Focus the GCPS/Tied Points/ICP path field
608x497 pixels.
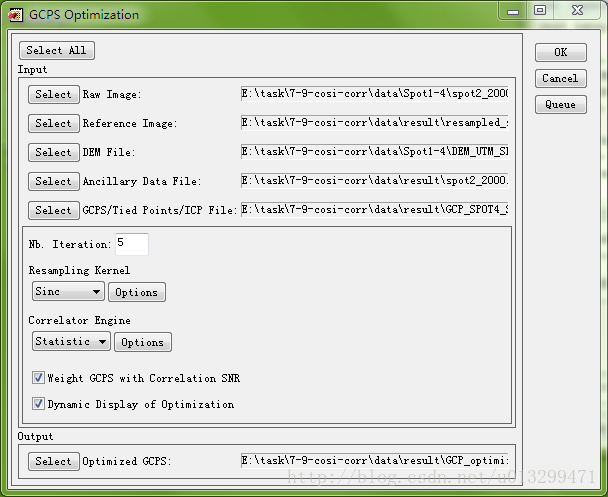tap(375, 210)
